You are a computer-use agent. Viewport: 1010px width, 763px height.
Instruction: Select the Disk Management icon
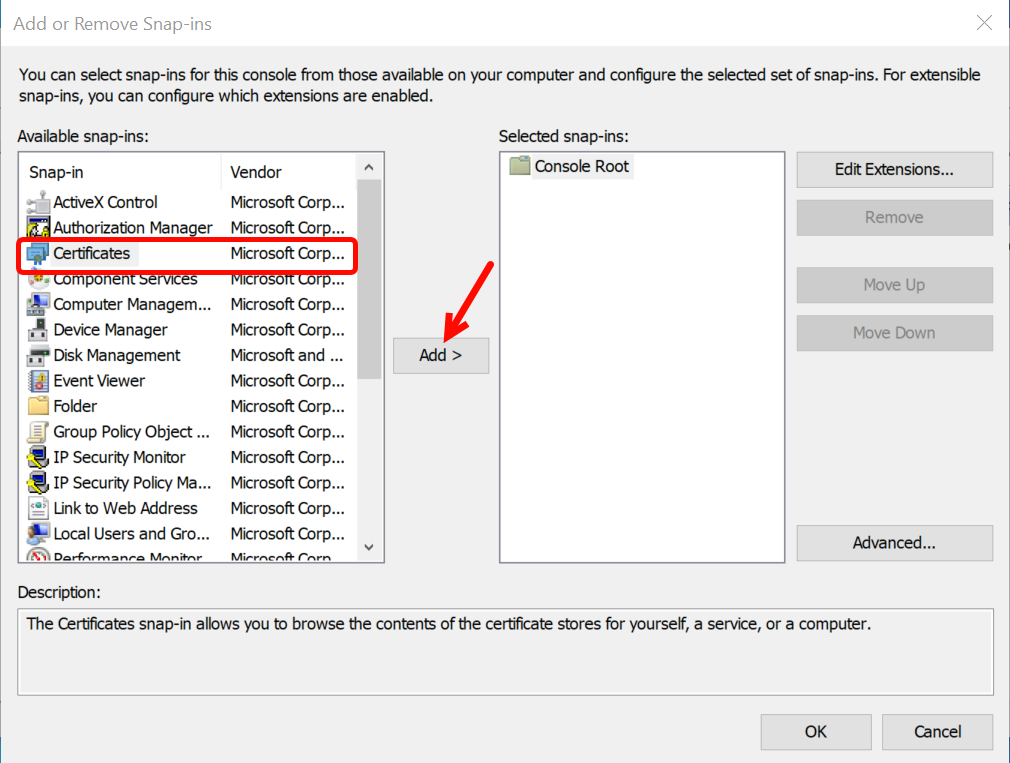point(38,356)
